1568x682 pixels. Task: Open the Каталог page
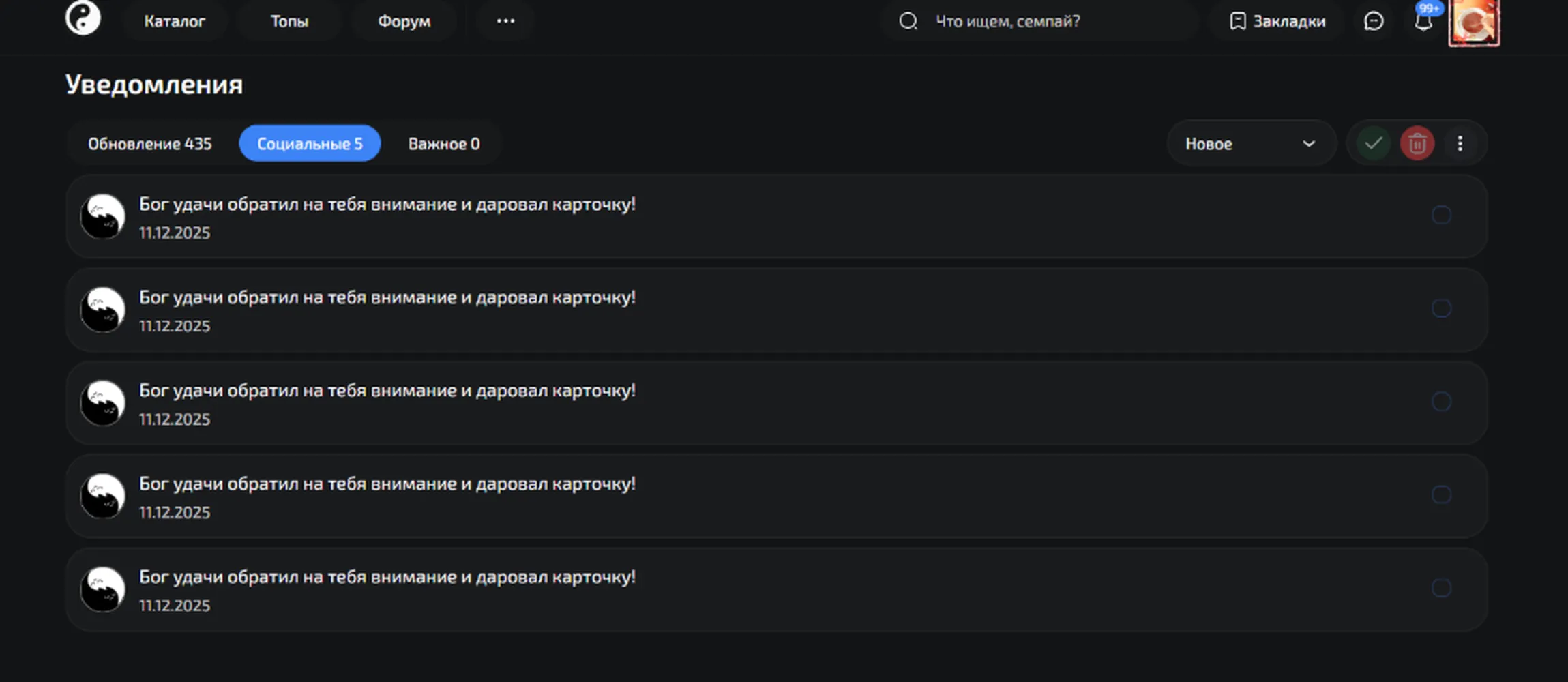click(x=175, y=21)
